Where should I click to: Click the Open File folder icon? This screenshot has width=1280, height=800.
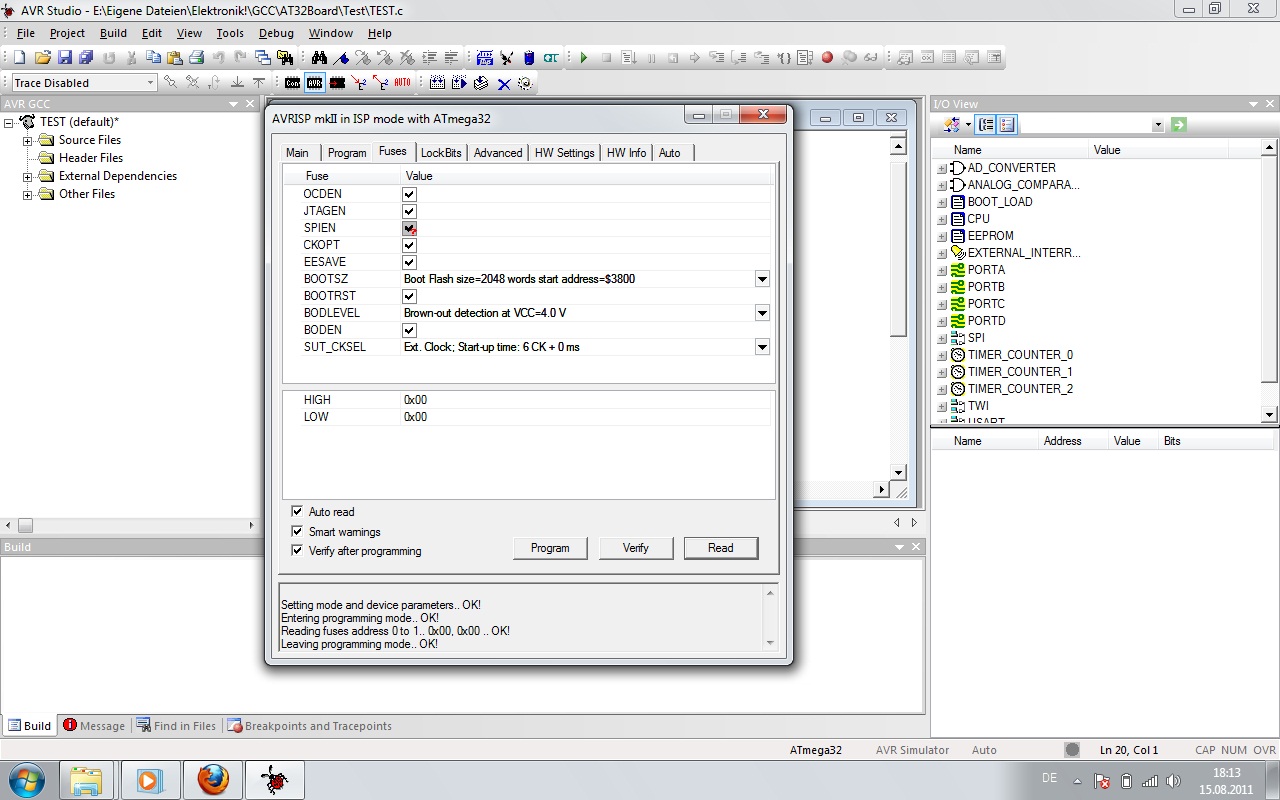tap(42, 58)
